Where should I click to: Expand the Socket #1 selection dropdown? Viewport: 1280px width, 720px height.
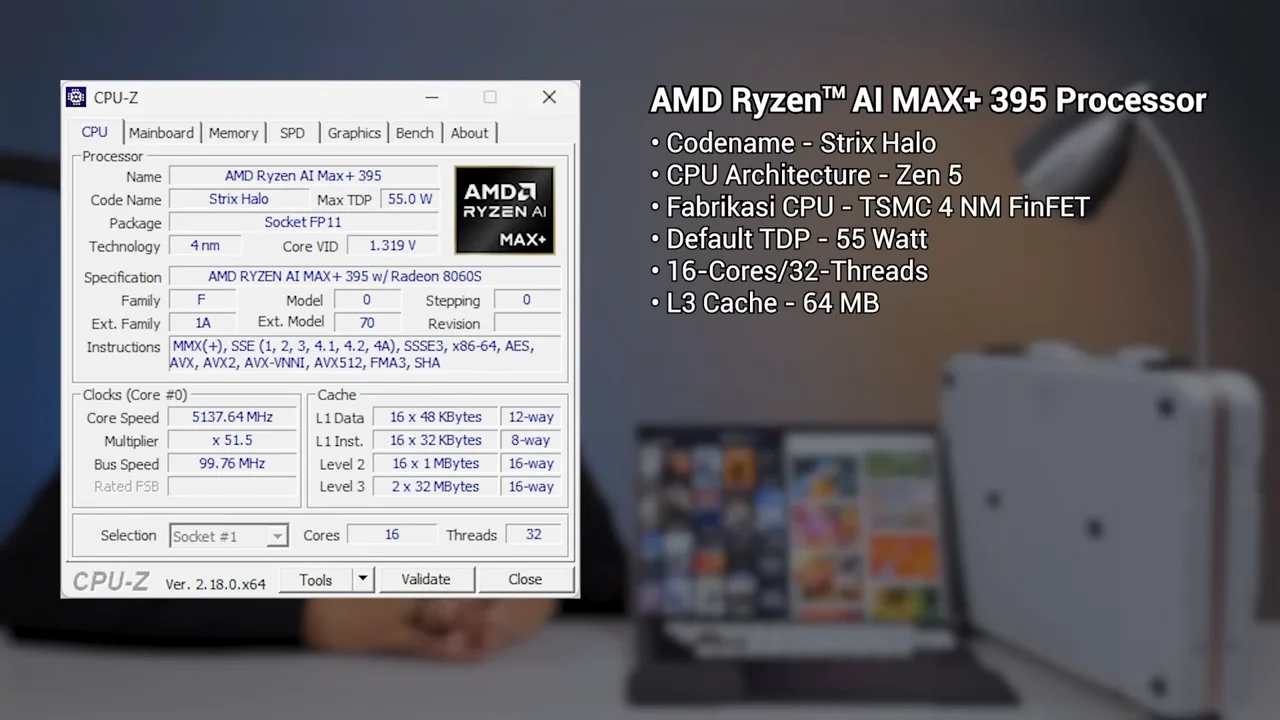(277, 537)
